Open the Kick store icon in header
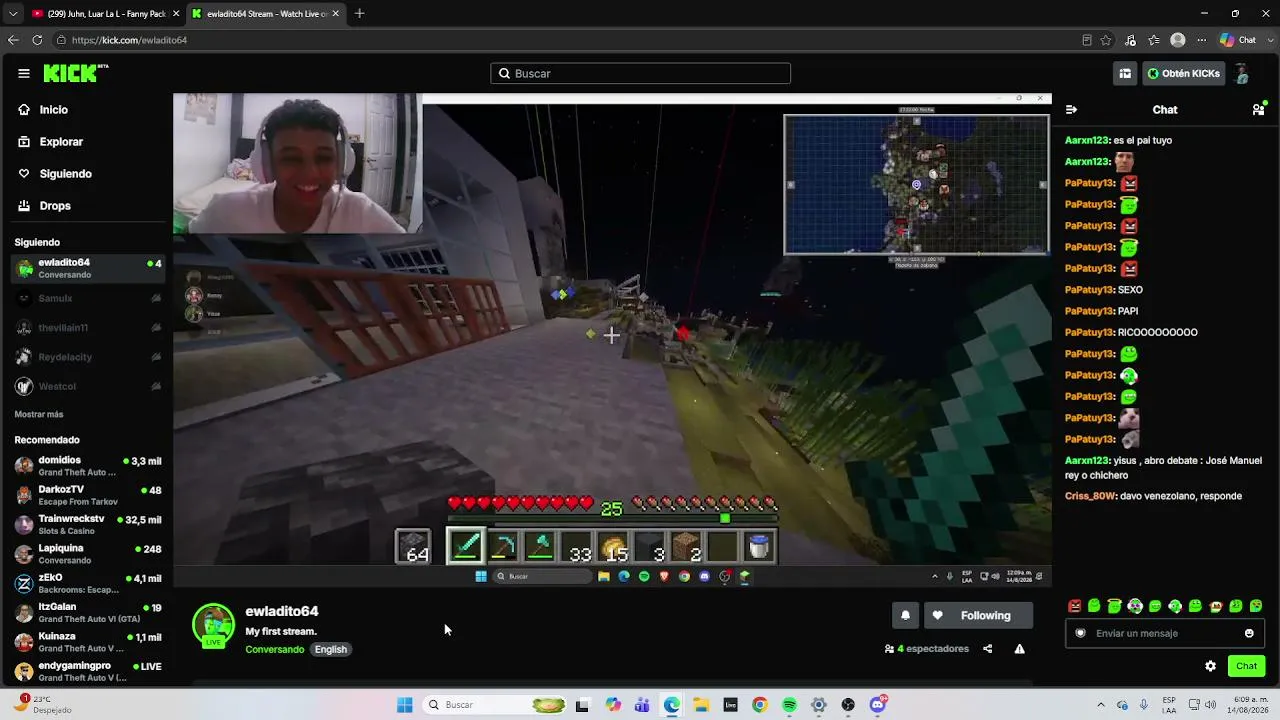 pos(1125,73)
